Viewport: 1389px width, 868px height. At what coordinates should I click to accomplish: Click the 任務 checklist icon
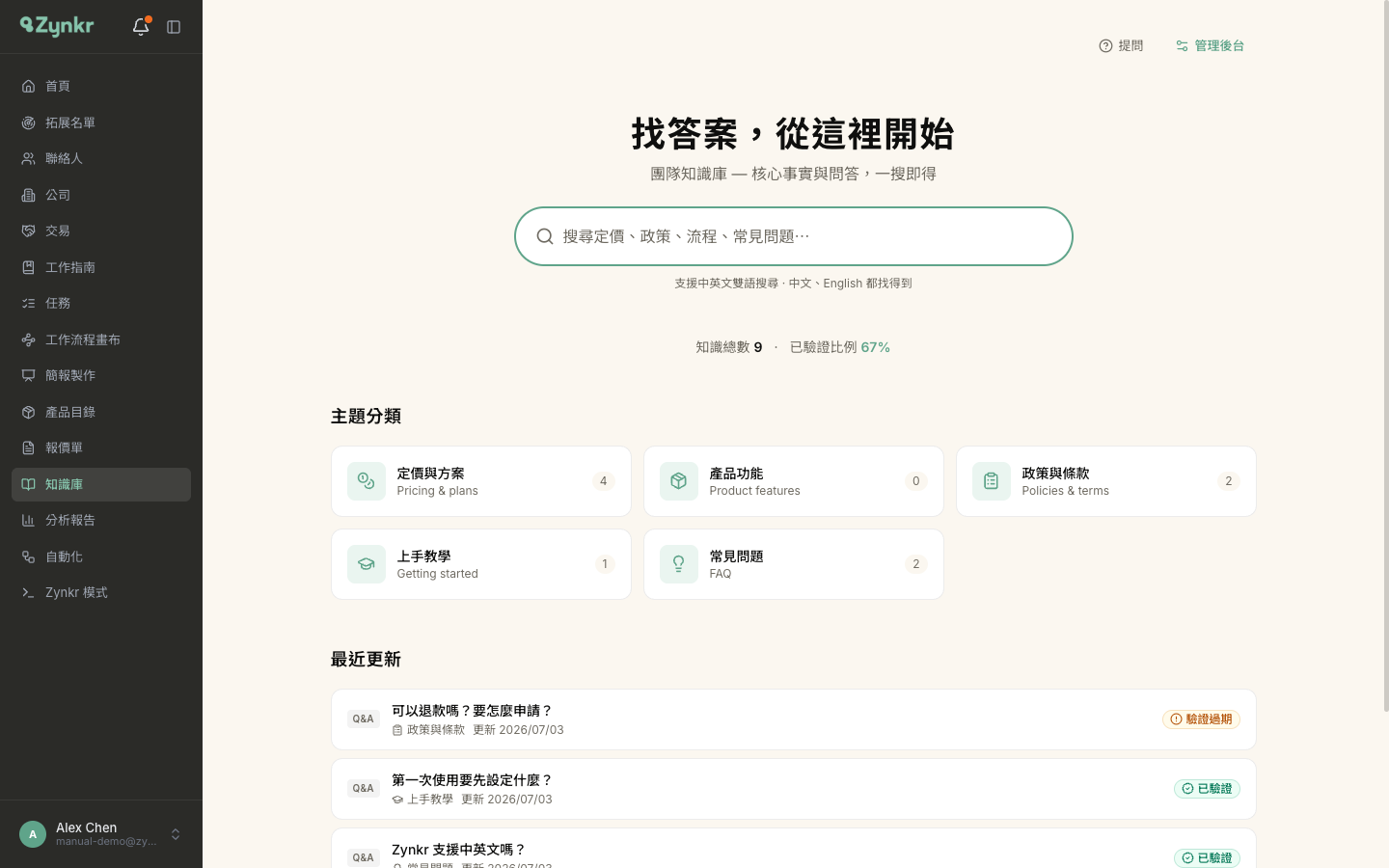click(x=29, y=303)
